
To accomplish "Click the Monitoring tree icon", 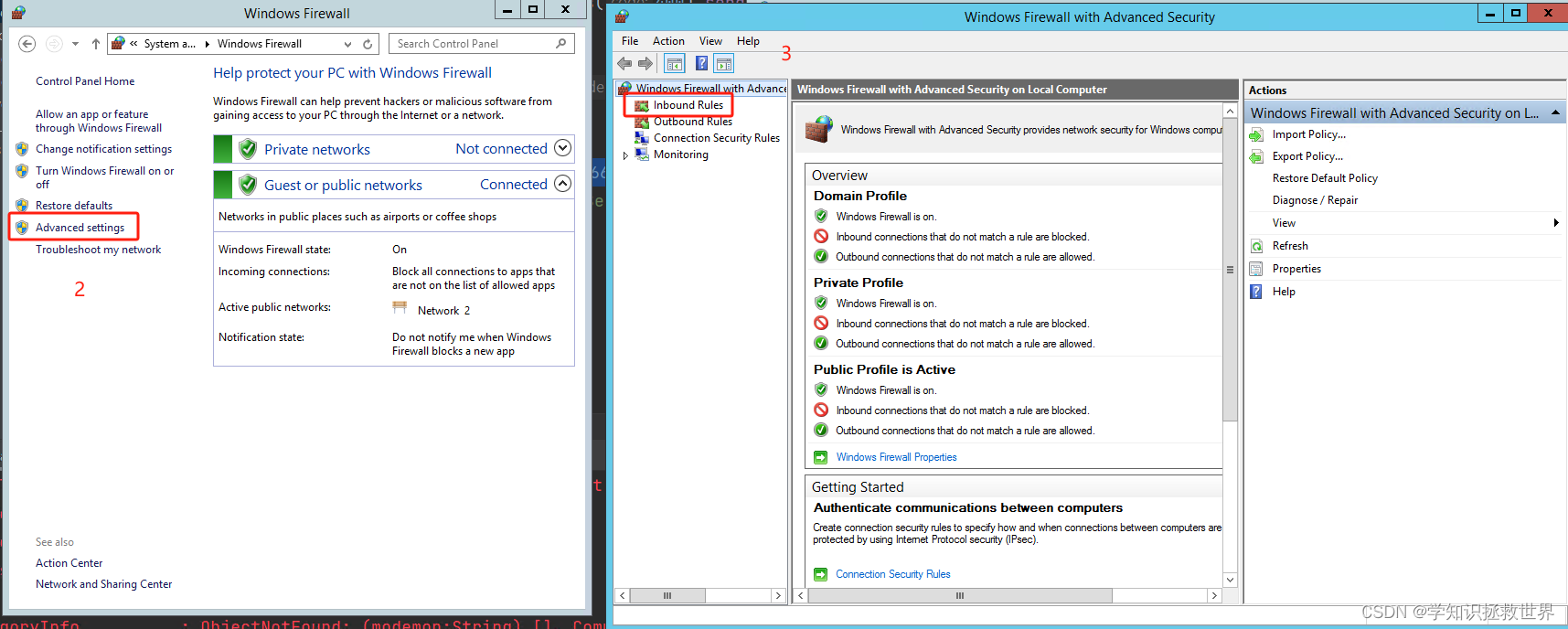I will [x=642, y=155].
